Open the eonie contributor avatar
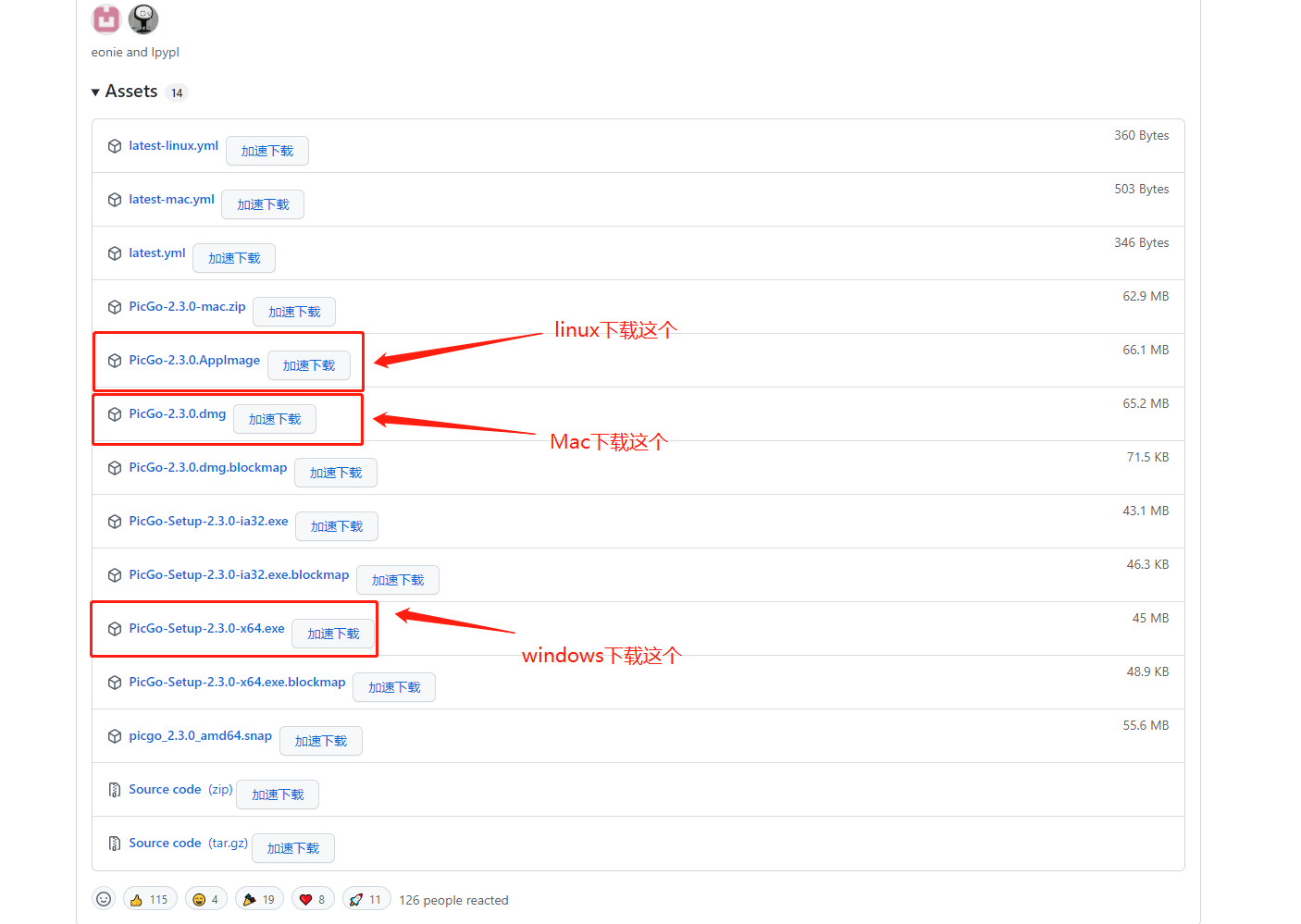This screenshot has width=1301, height=924. tap(106, 18)
